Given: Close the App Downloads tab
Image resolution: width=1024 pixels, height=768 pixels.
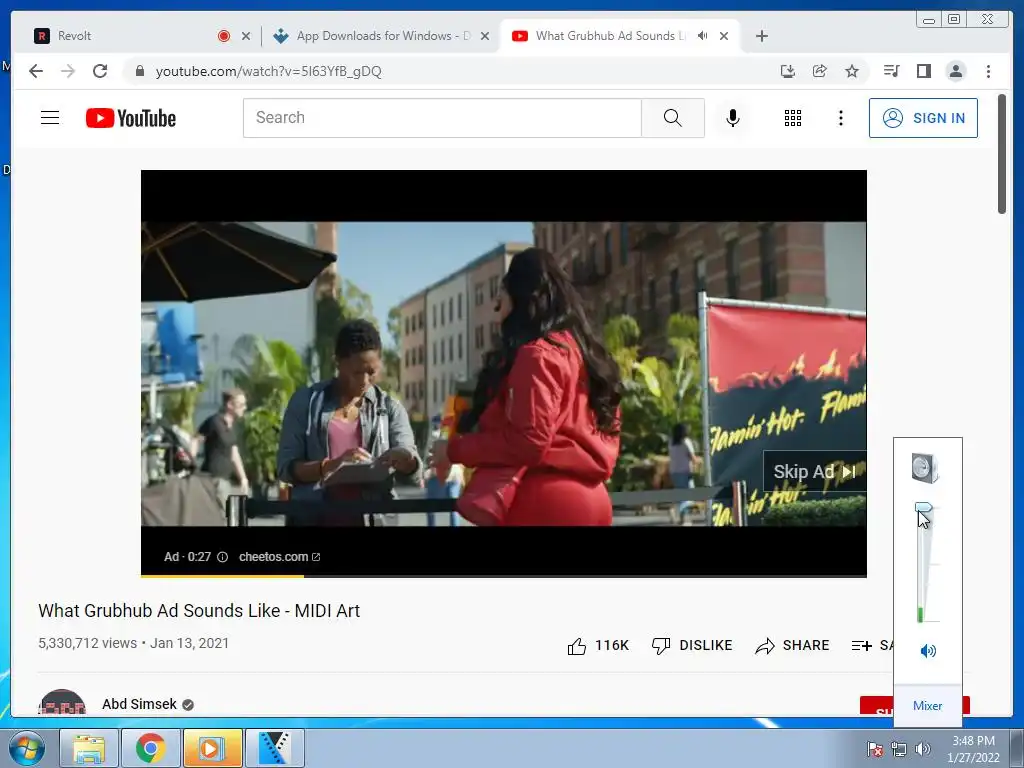Looking at the screenshot, I should [x=485, y=37].
